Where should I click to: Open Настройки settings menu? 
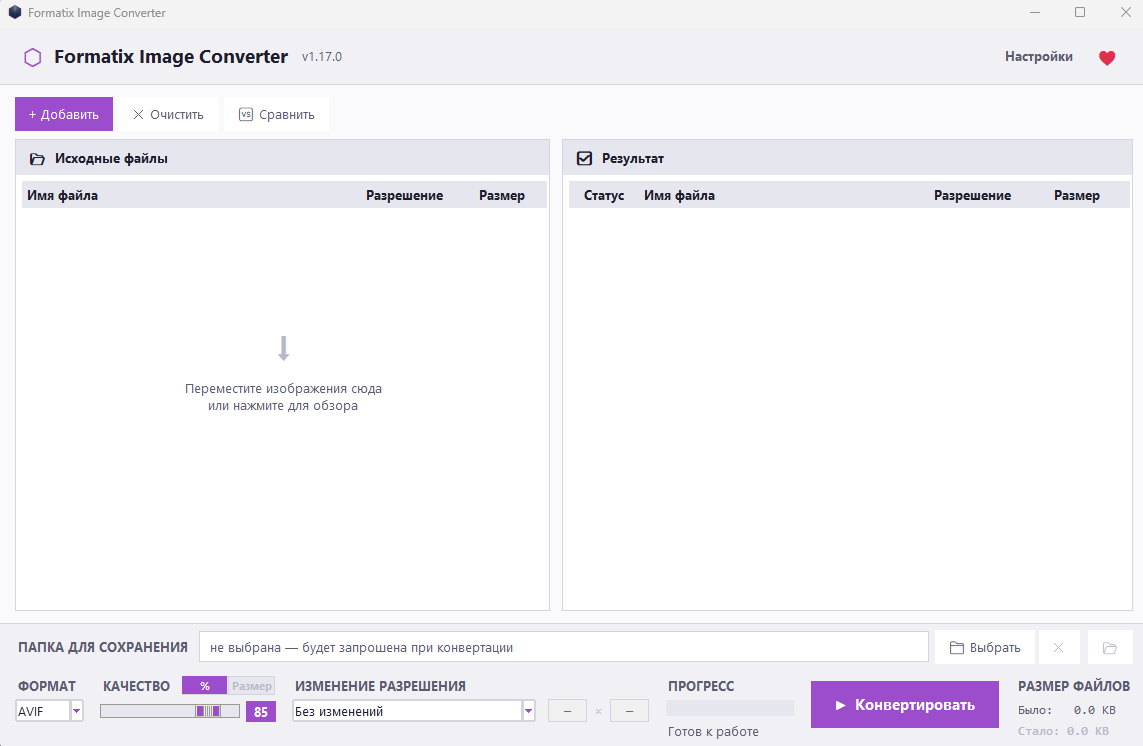(x=1039, y=57)
